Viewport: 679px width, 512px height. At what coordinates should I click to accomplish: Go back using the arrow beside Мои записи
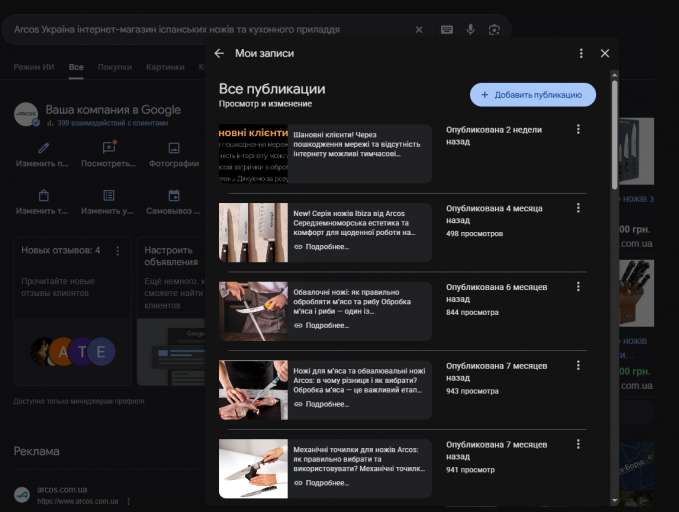219,53
